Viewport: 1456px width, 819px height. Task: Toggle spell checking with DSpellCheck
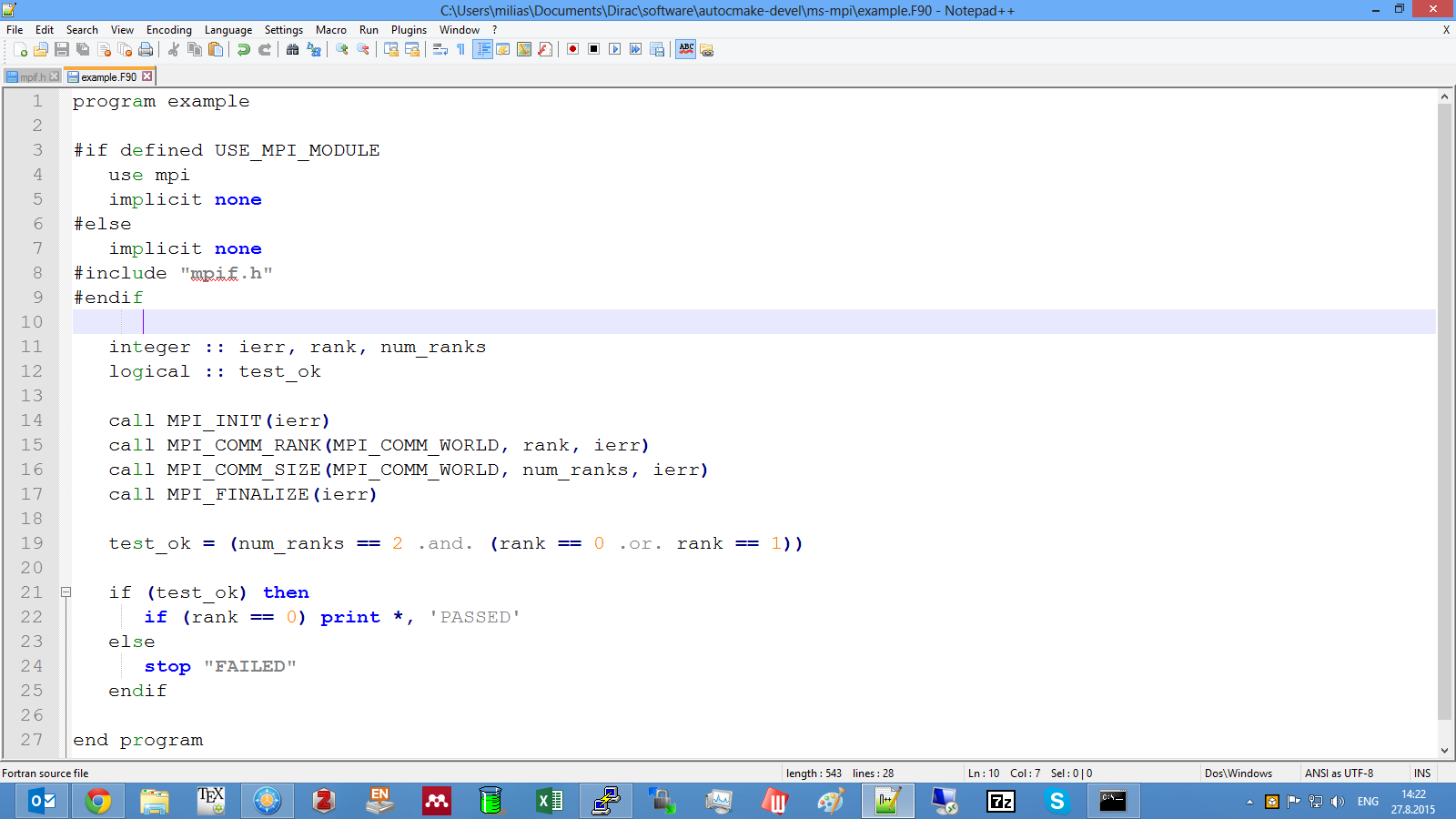(685, 50)
